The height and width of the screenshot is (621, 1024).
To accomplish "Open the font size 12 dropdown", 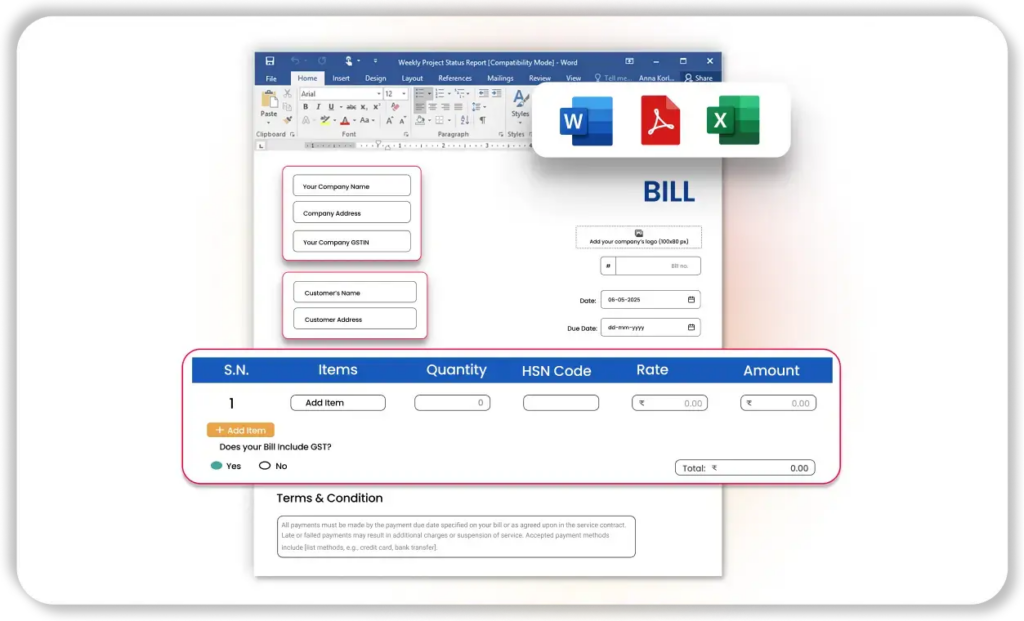I will [x=404, y=94].
